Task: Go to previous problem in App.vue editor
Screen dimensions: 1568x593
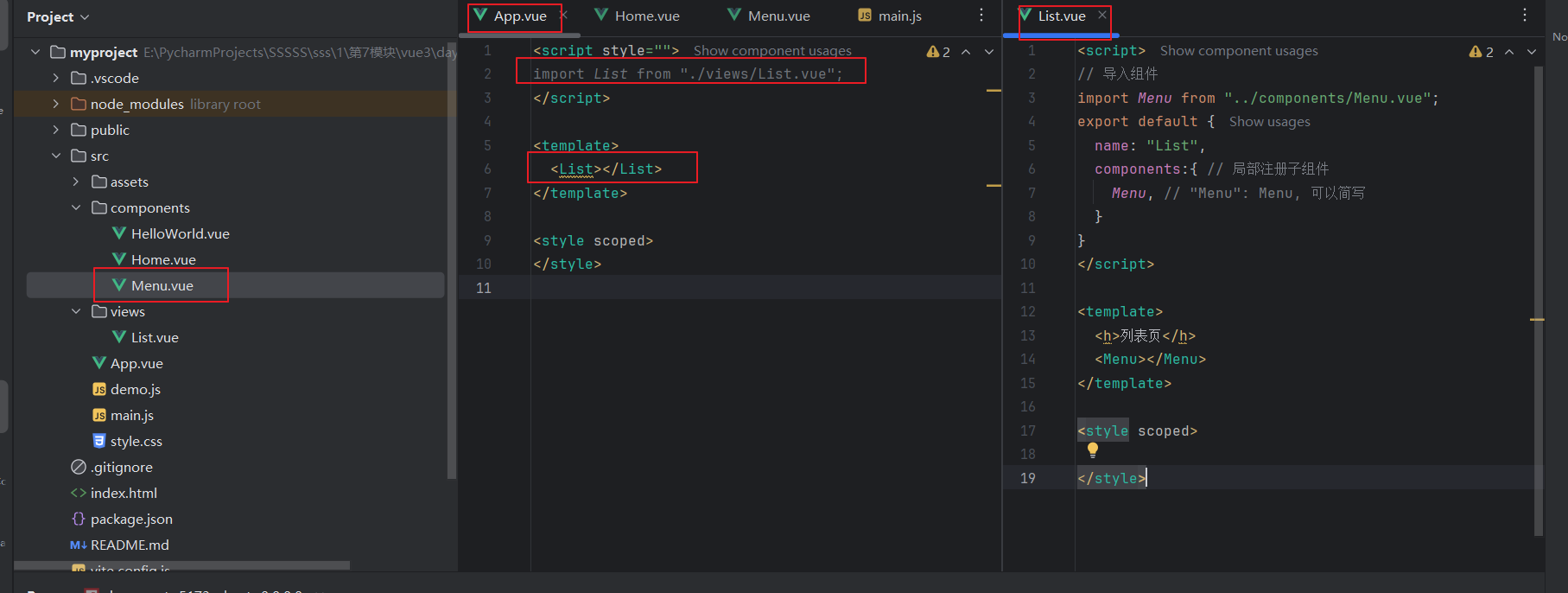Action: tap(966, 52)
